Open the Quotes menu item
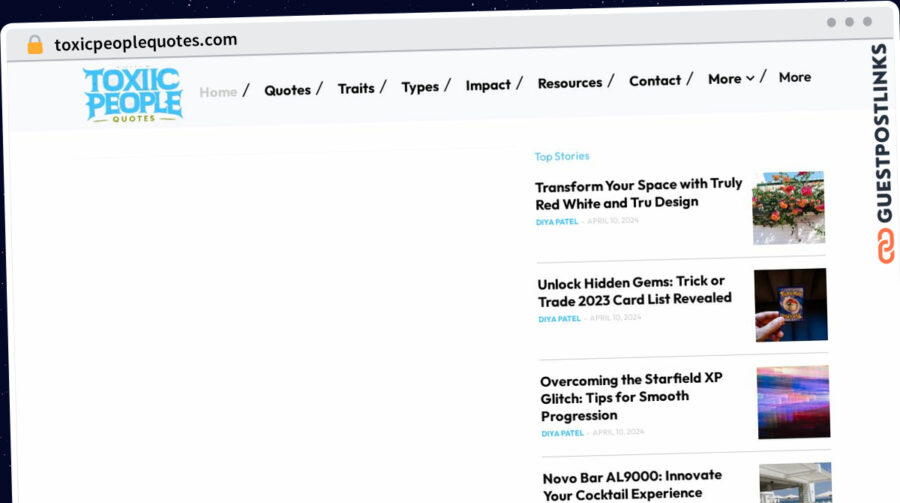This screenshot has width=900, height=503. tap(288, 90)
